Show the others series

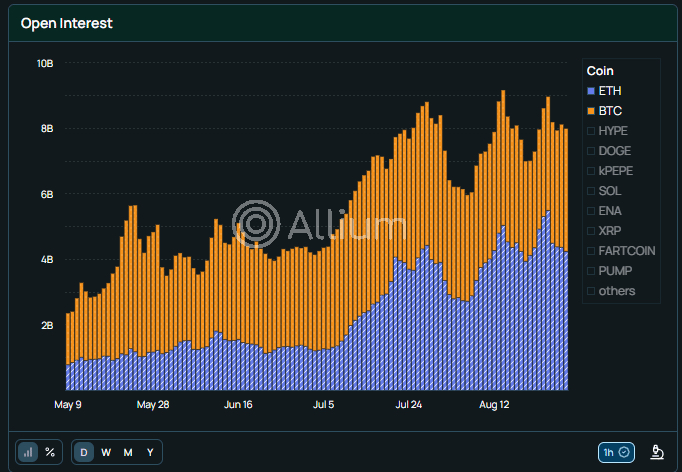[591, 291]
